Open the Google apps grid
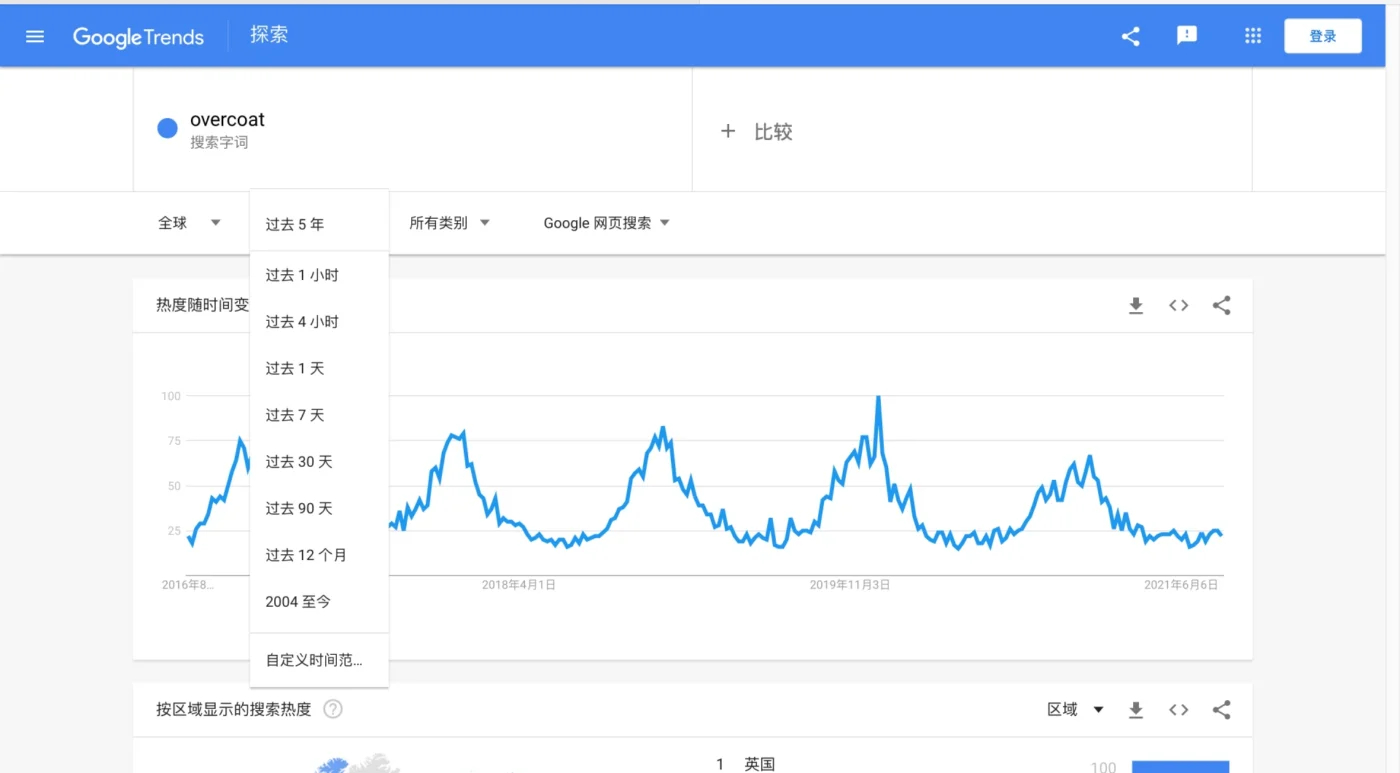Viewport: 1400px width, 773px height. point(1253,36)
